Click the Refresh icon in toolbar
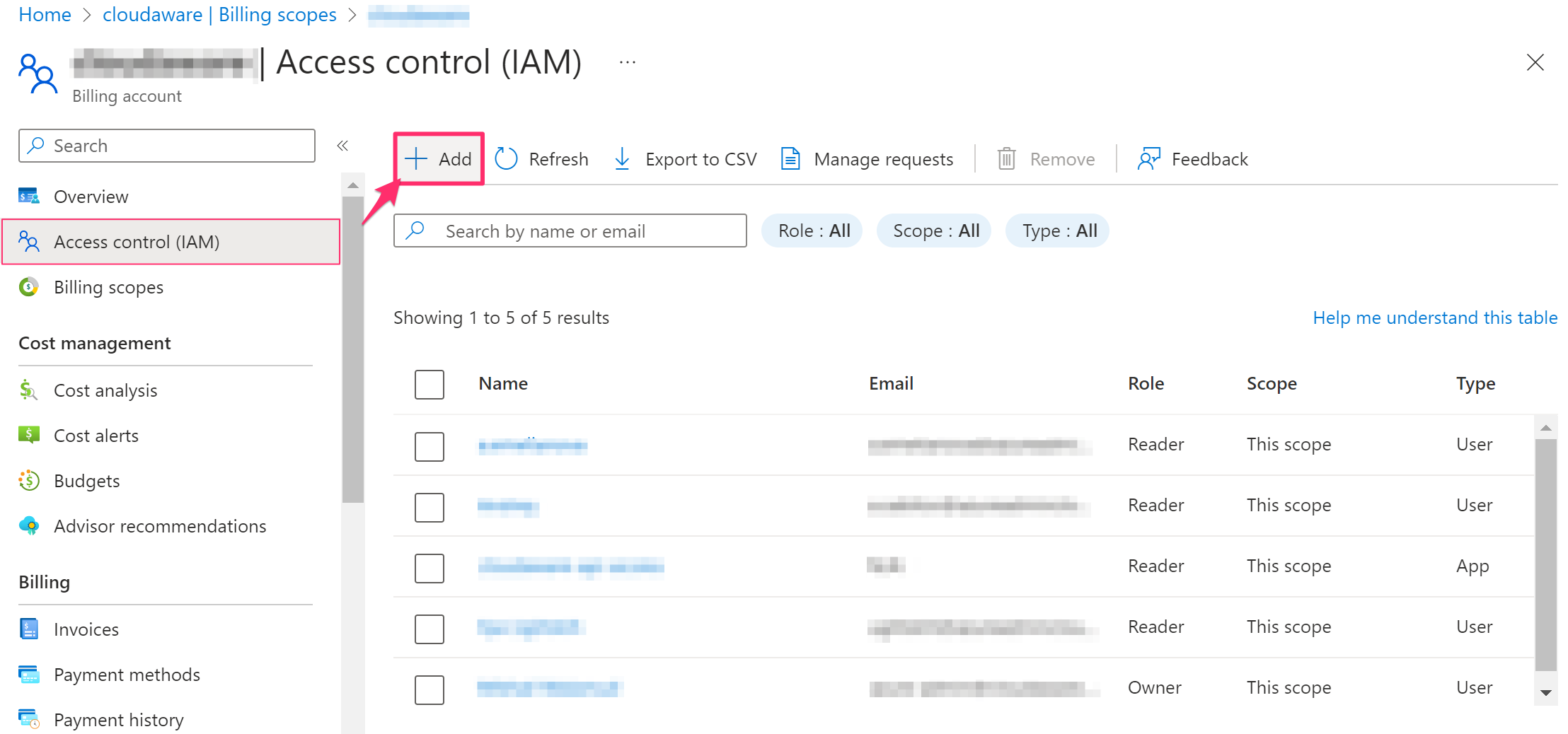Image resolution: width=1568 pixels, height=734 pixels. point(506,159)
